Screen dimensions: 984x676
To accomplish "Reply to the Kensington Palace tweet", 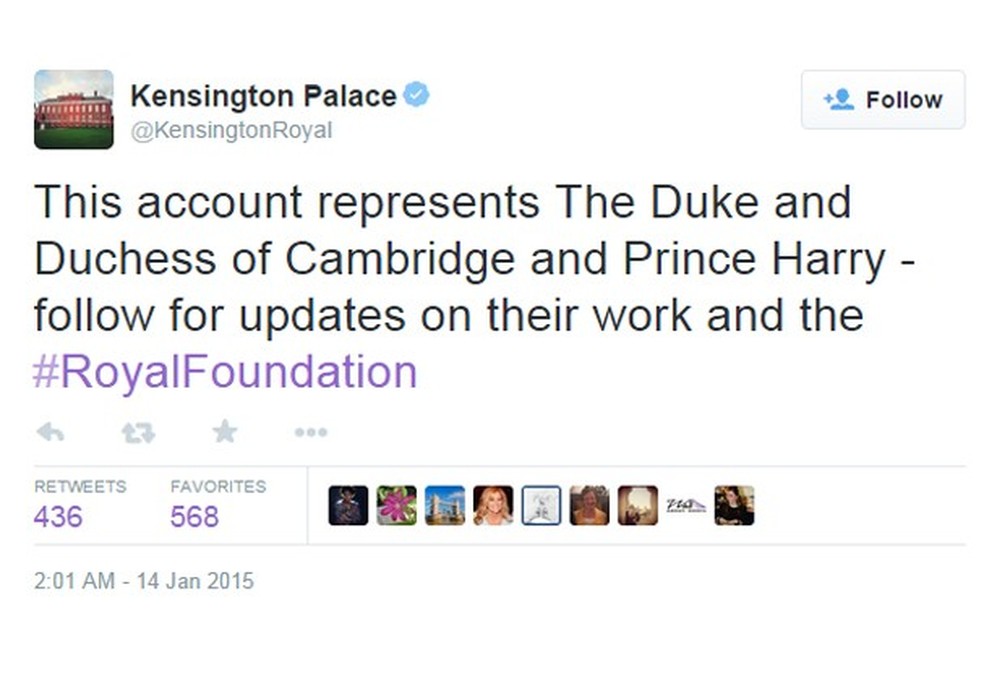I will 50,431.
